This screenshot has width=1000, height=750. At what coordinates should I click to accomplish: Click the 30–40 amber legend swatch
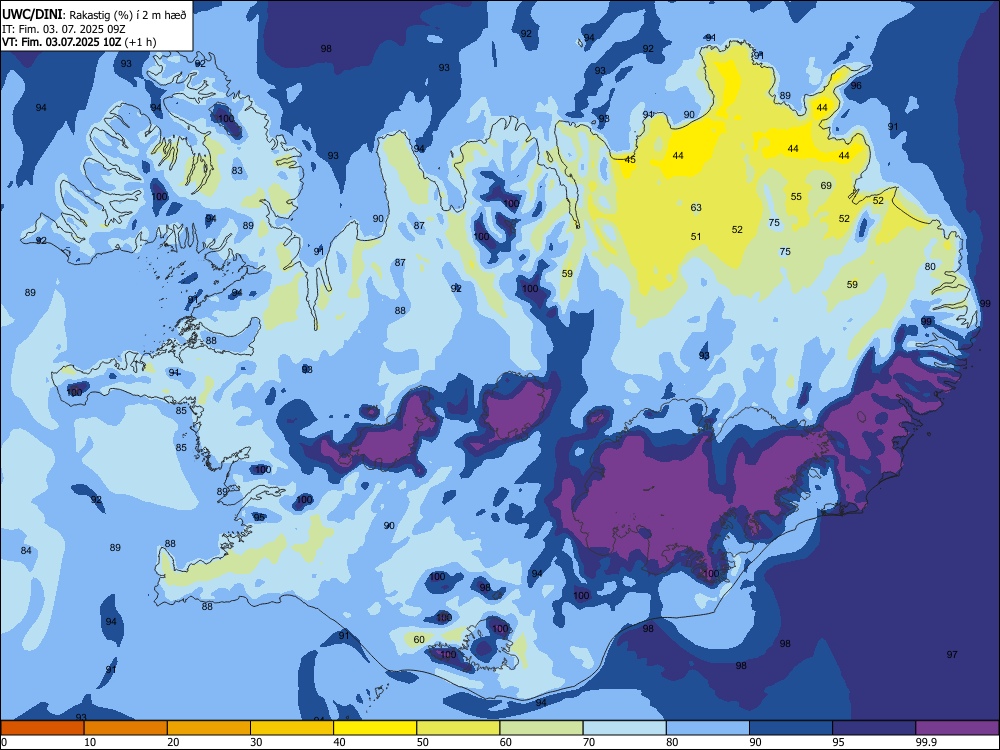tap(292, 728)
